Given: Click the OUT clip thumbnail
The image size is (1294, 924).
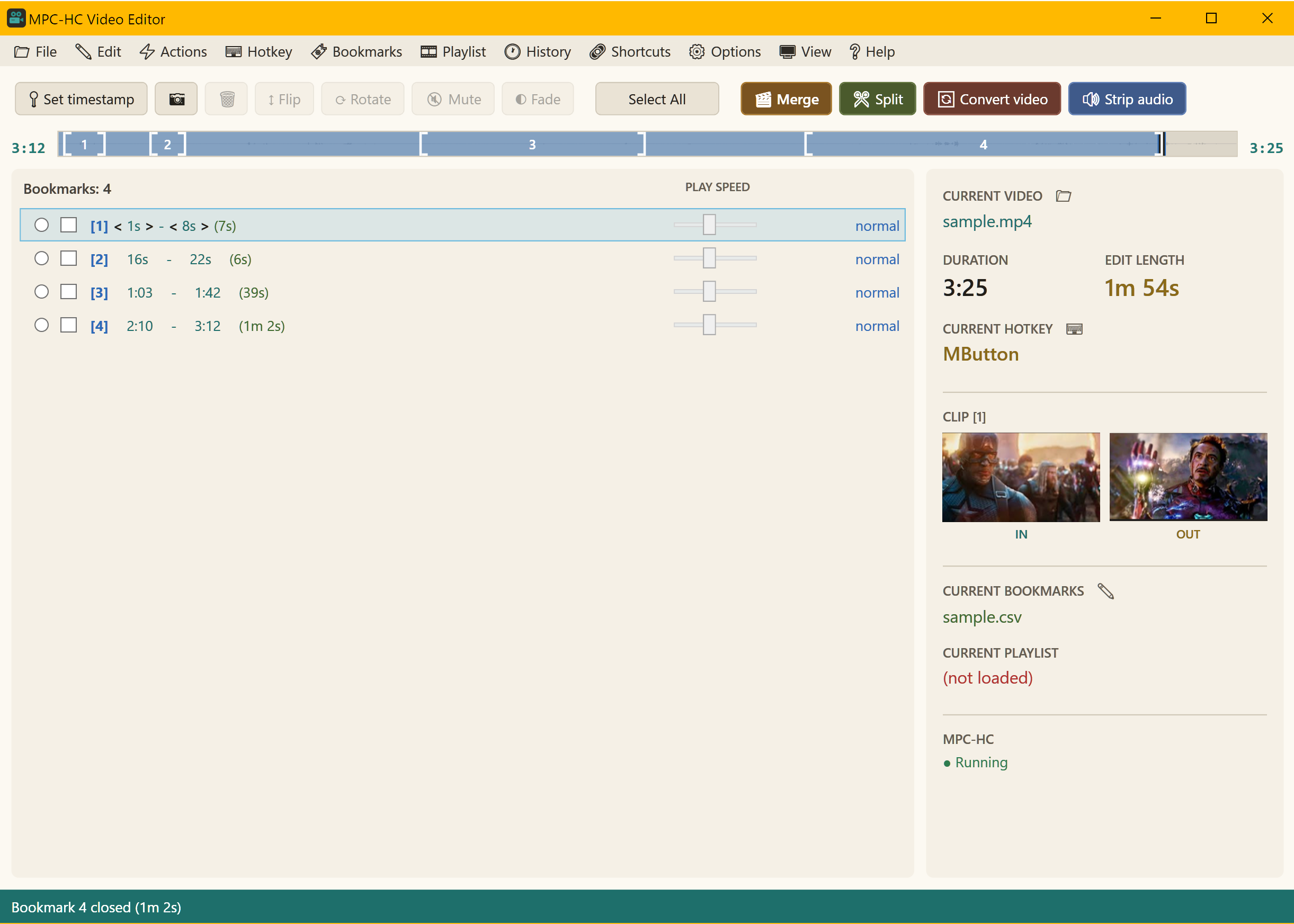Looking at the screenshot, I should coord(1188,478).
